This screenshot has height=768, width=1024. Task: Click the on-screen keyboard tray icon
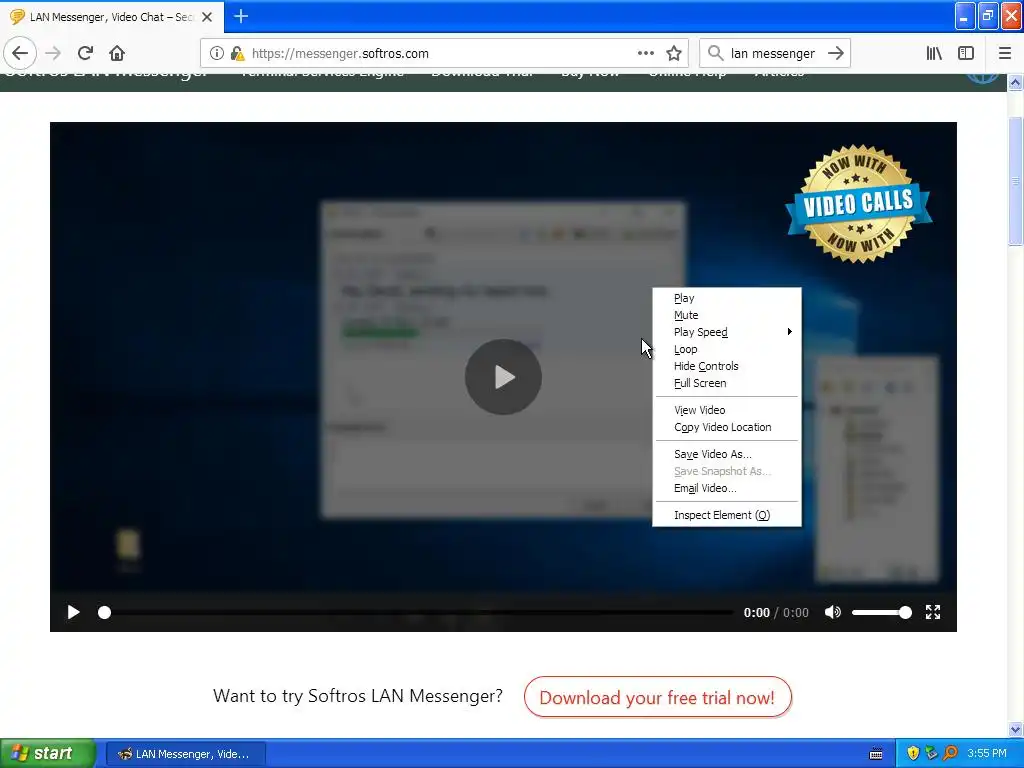[x=876, y=754]
